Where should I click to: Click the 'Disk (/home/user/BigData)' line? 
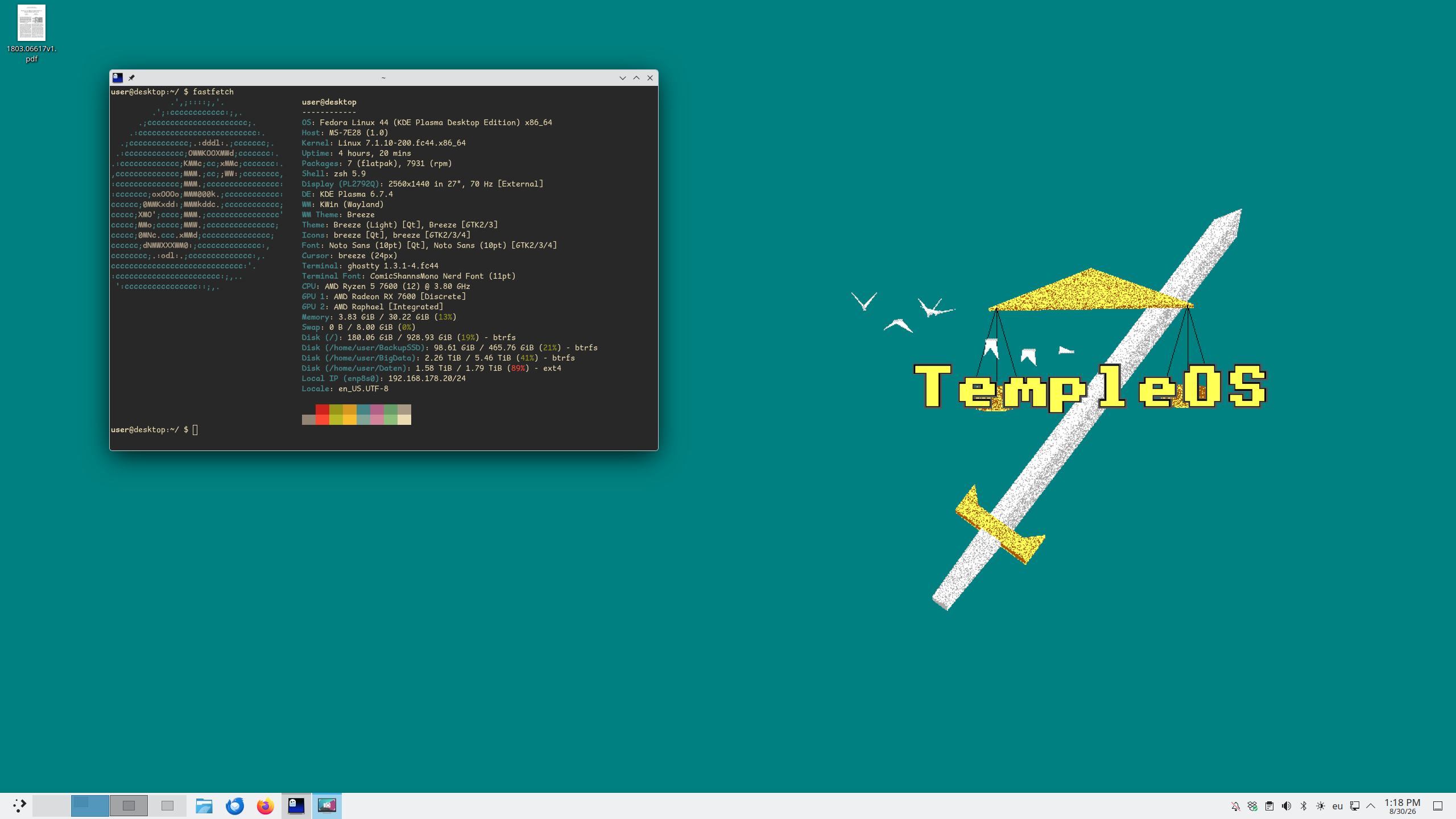[x=439, y=358]
